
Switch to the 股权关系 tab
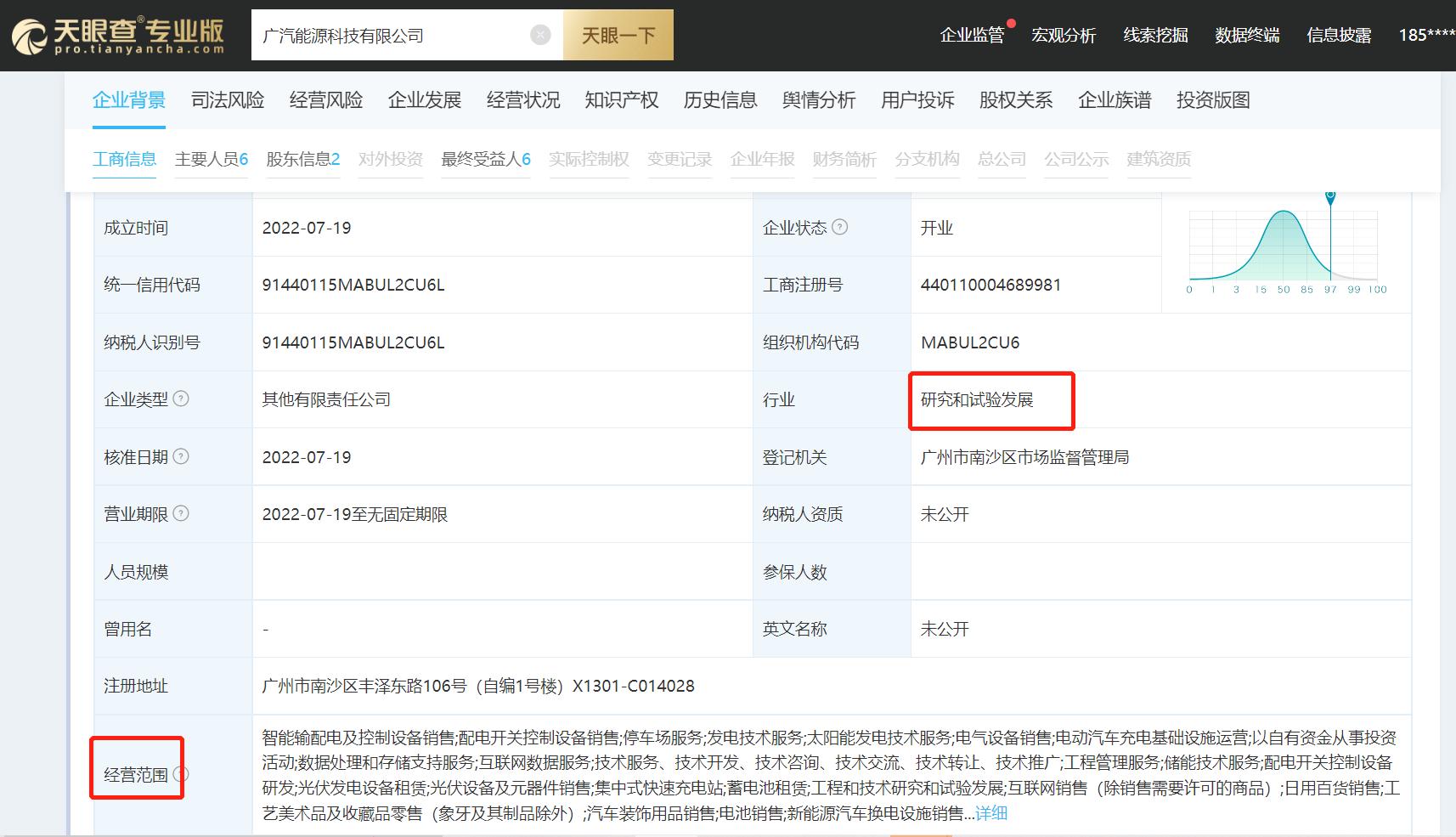click(1016, 100)
